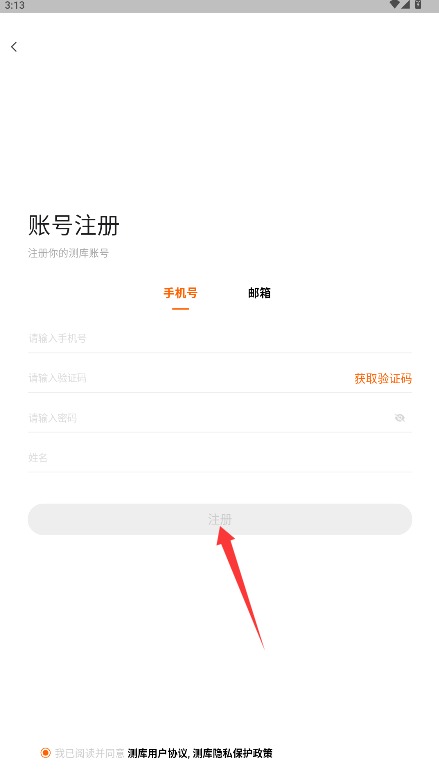Screen dimensions: 439x778
Task: Tap the battery icon in the status bar
Action: click(418, 4)
